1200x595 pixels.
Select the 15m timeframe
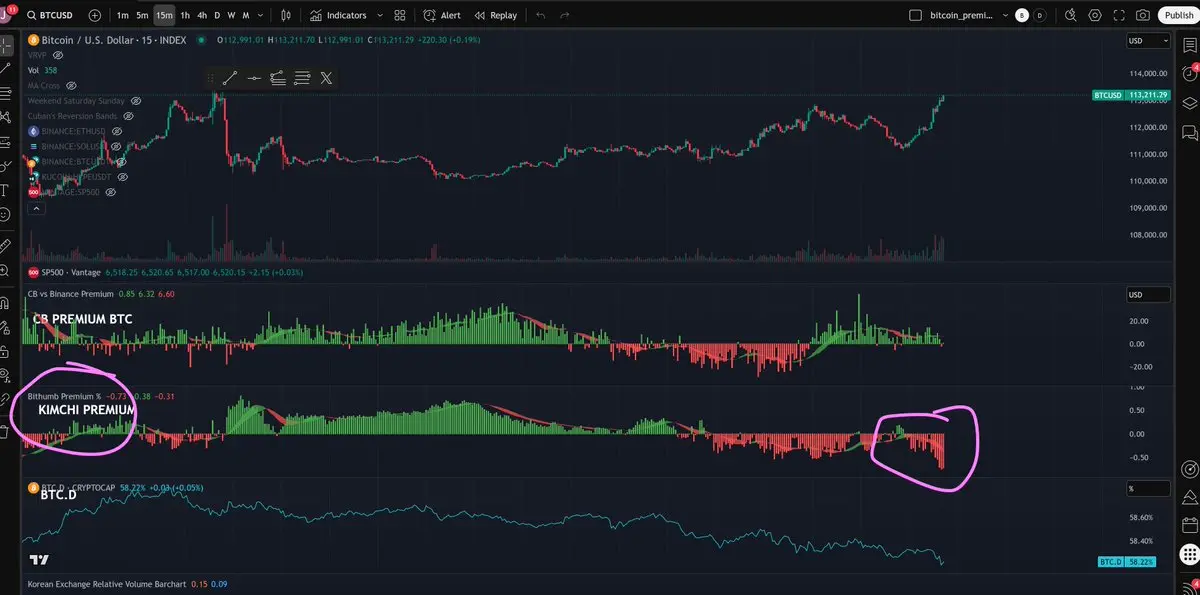point(164,15)
